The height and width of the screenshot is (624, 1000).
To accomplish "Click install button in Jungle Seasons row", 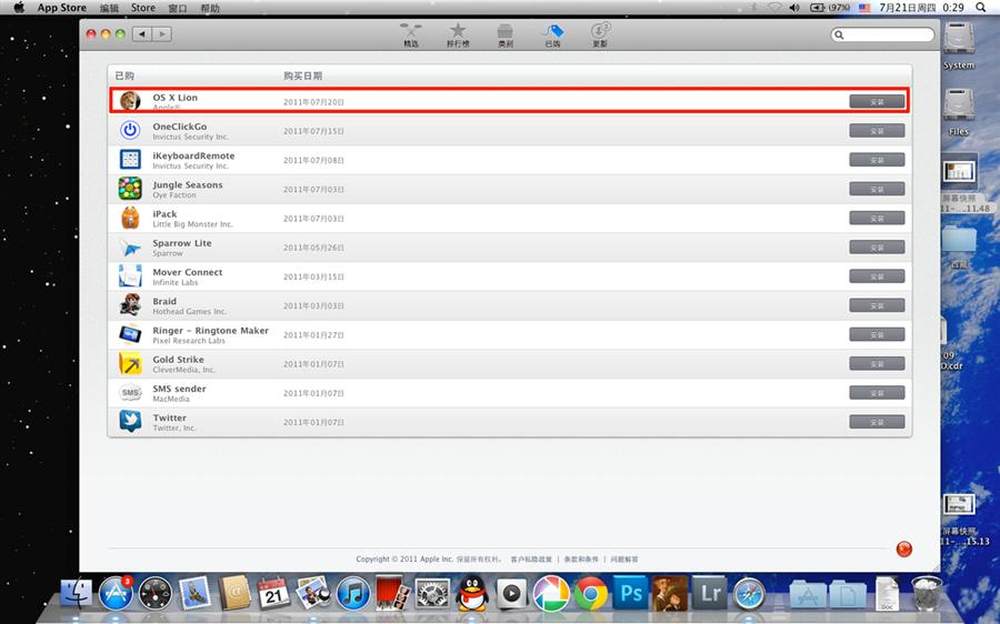I will pyautogui.click(x=876, y=189).
